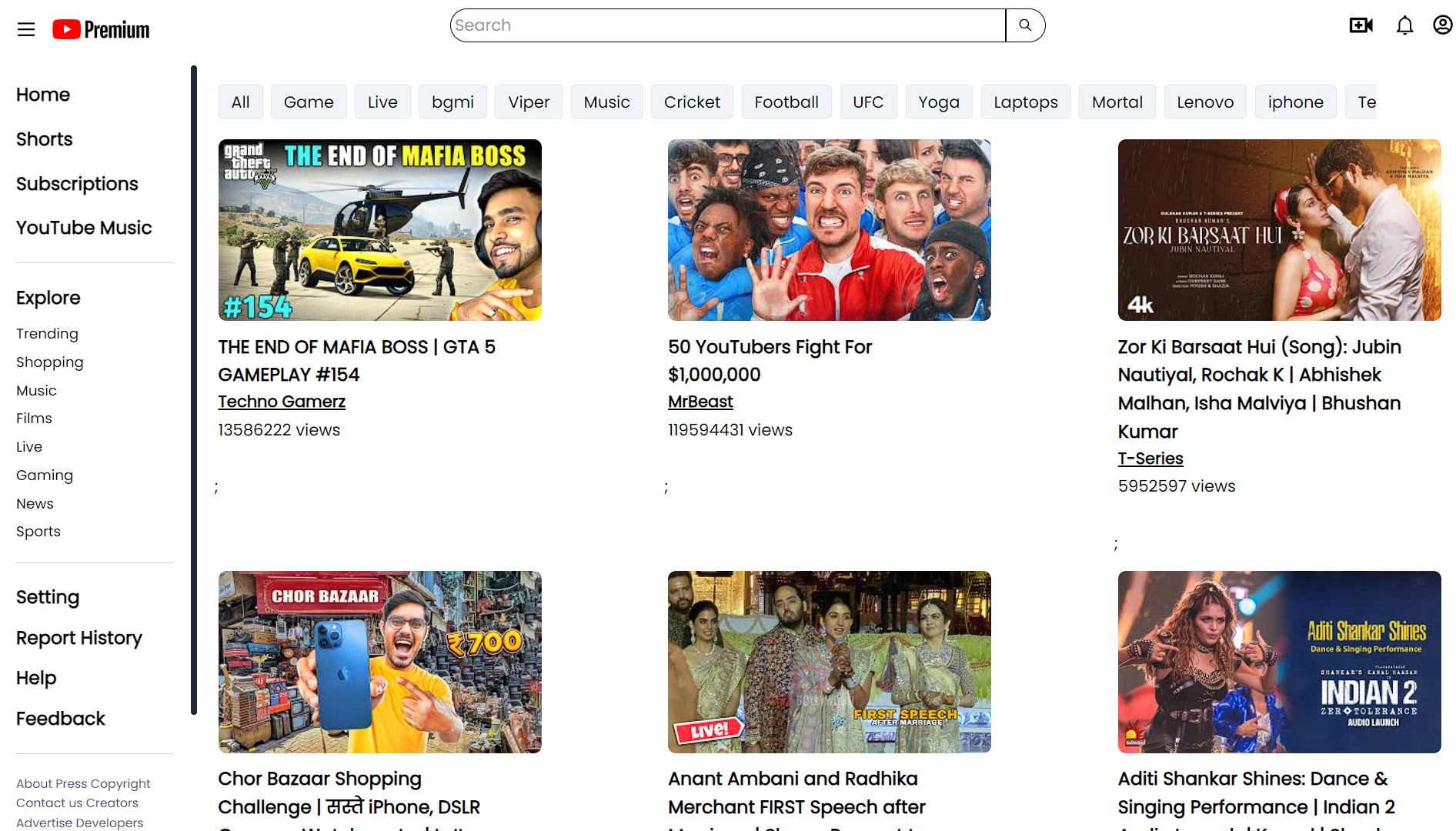The image size is (1456, 831).
Task: Click Contact us Creators footer text
Action: pos(77,803)
